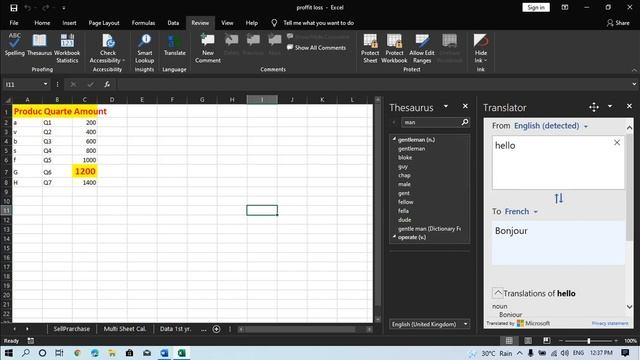The width and height of the screenshot is (640, 360).
Task: Click the Translate ribbon button
Action: (x=174, y=44)
